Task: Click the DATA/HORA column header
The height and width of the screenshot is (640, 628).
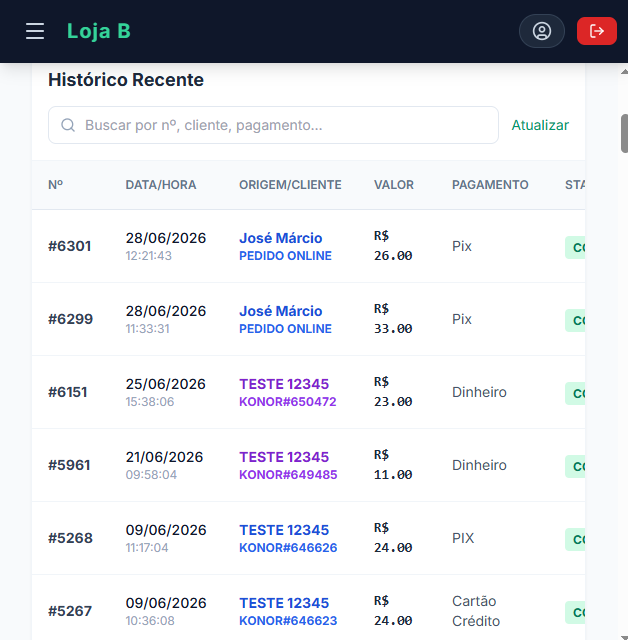Action: (x=161, y=185)
